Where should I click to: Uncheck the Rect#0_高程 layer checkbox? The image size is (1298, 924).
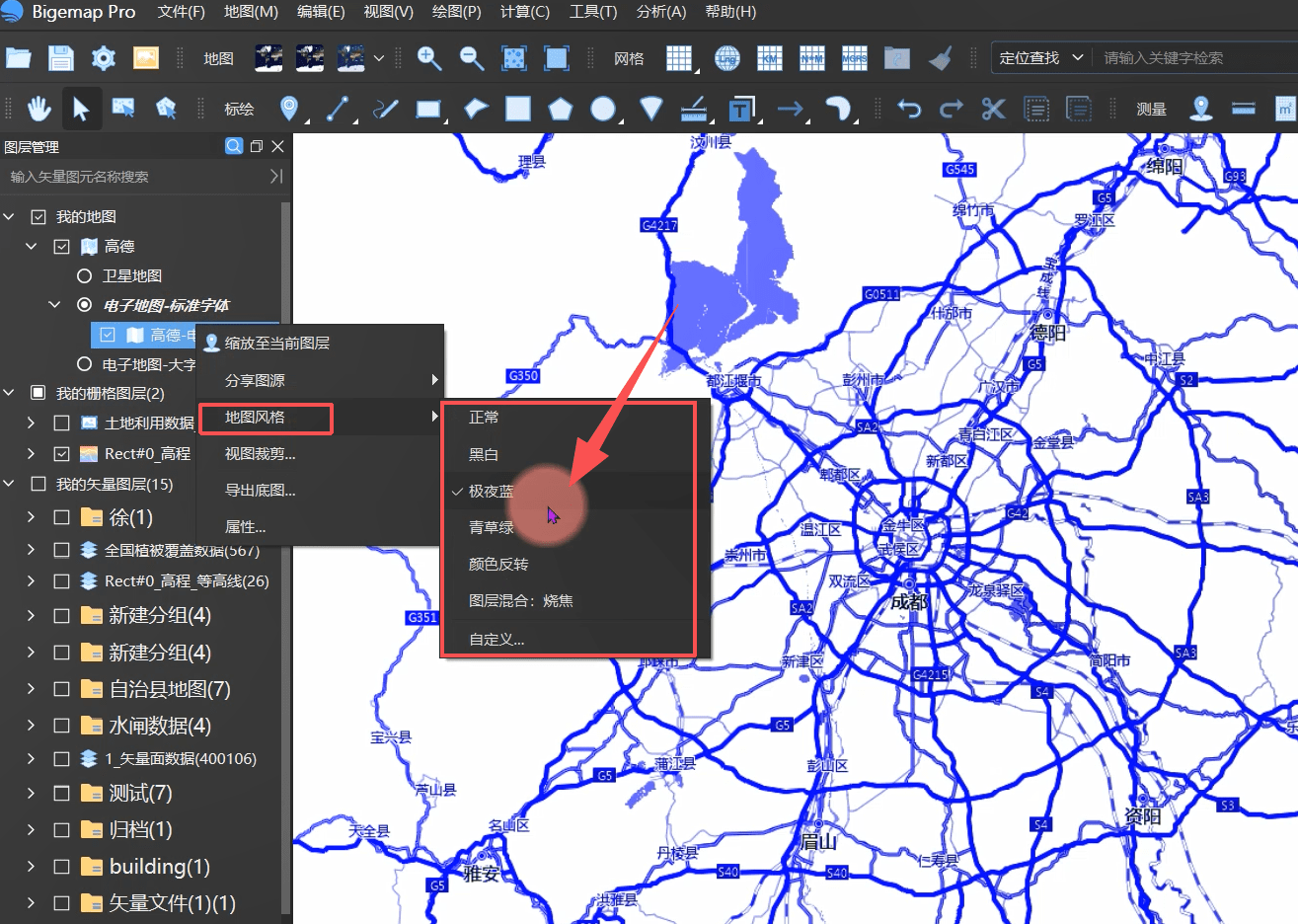[x=61, y=454]
